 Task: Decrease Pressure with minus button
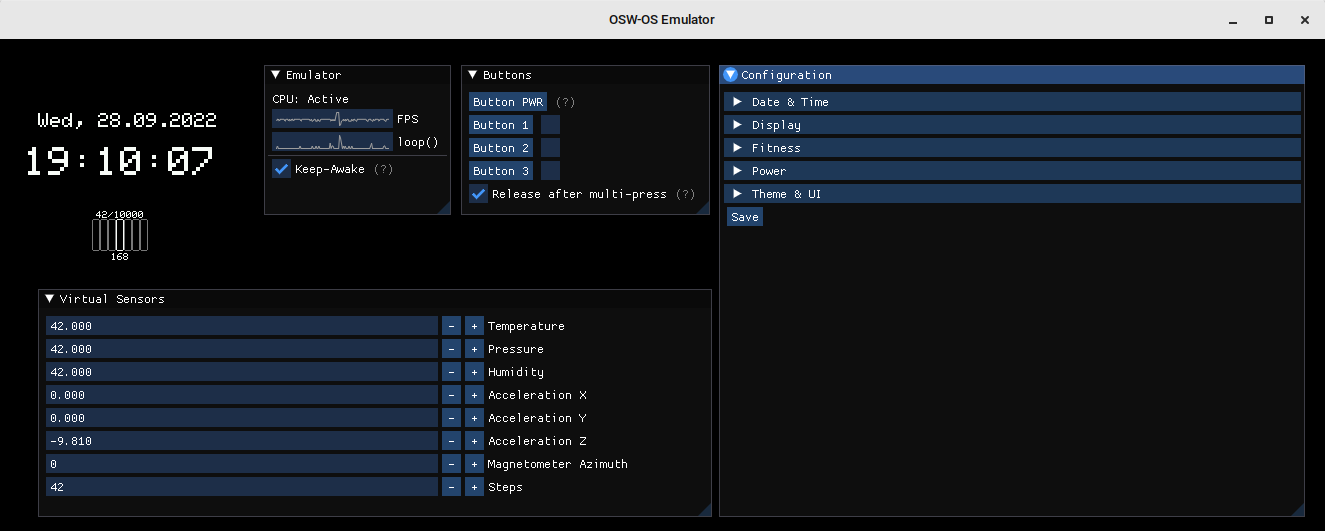451,349
